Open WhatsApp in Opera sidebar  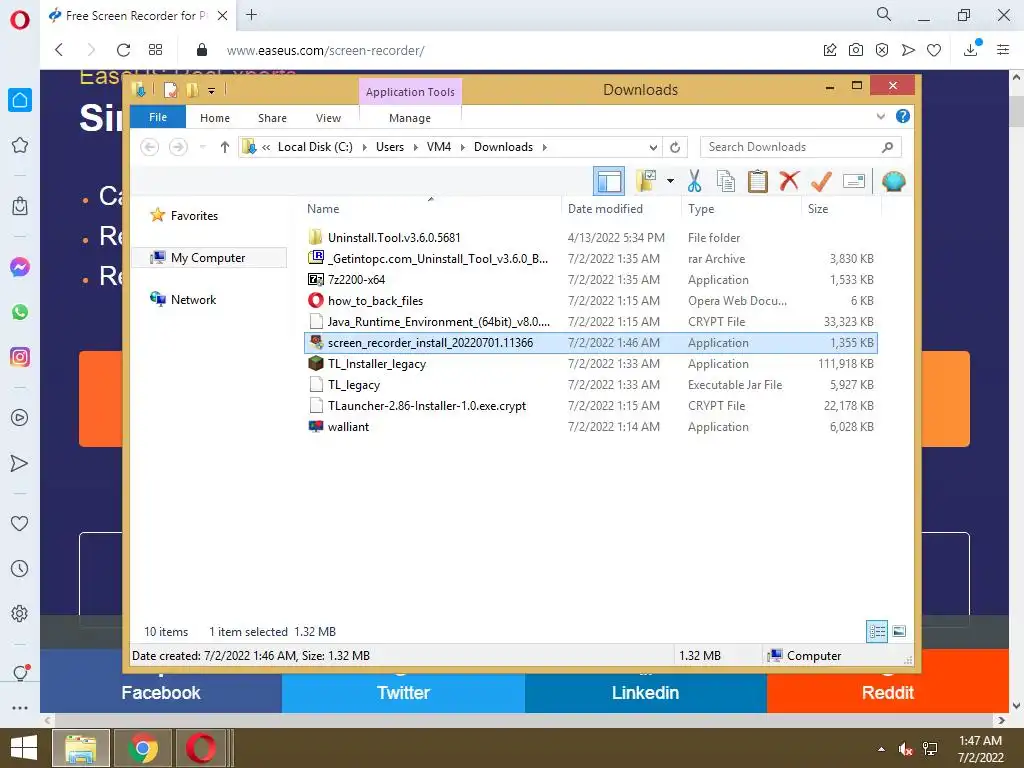point(20,312)
